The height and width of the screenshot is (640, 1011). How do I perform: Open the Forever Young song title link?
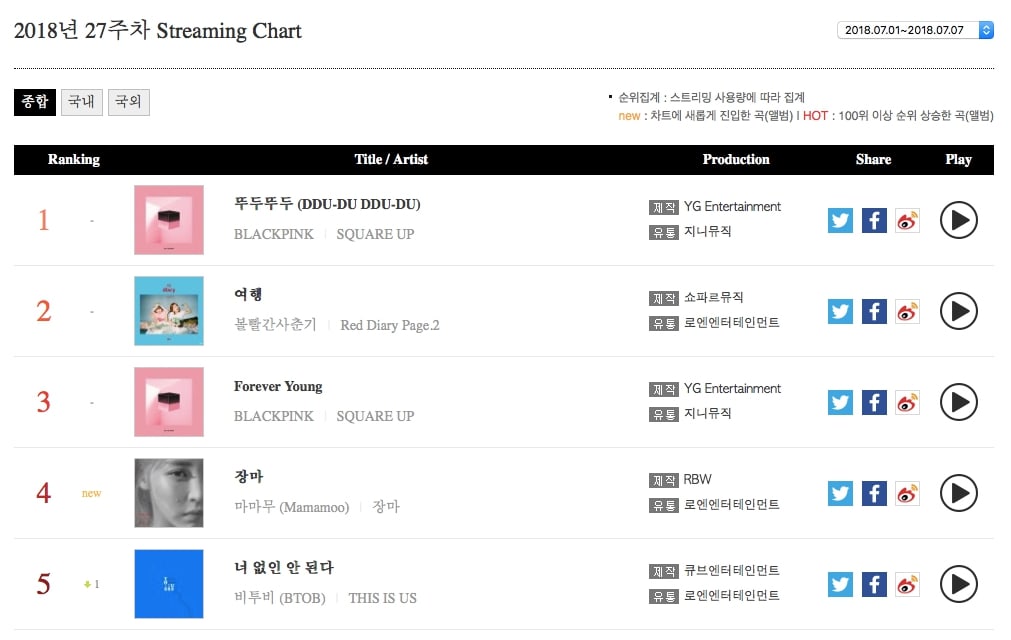pyautogui.click(x=278, y=386)
